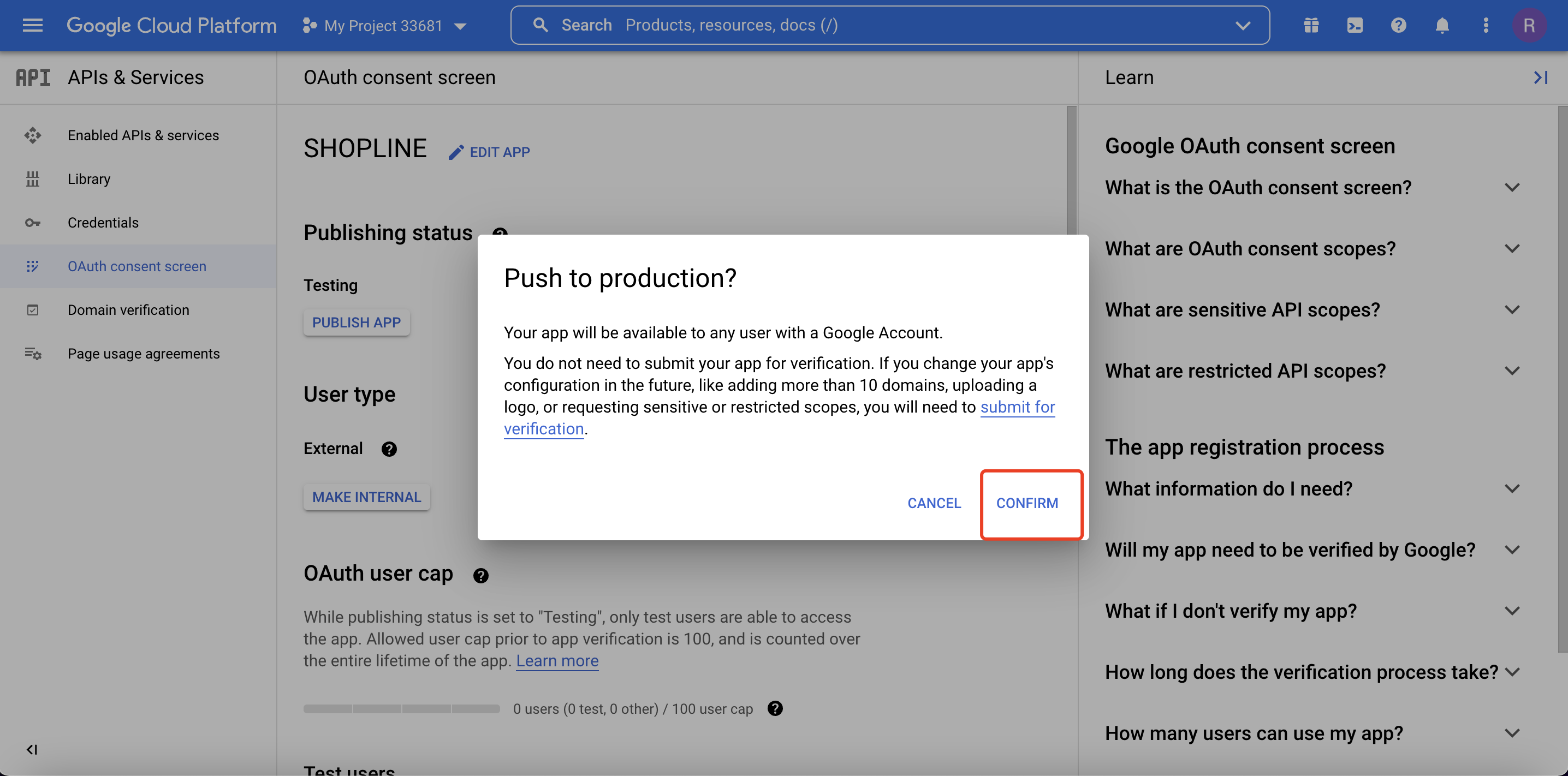Click OAuth user cap help icon
Viewport: 1568px width, 776px height.
(x=480, y=575)
